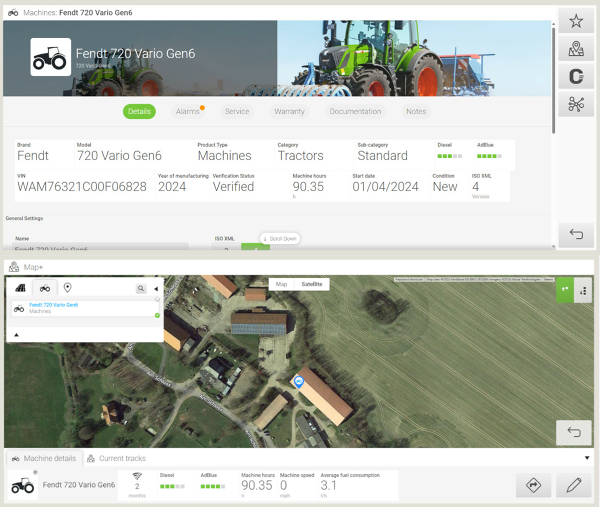This screenshot has height=507, width=600.
Task: Click the green check status on machine row
Action: click(157, 315)
